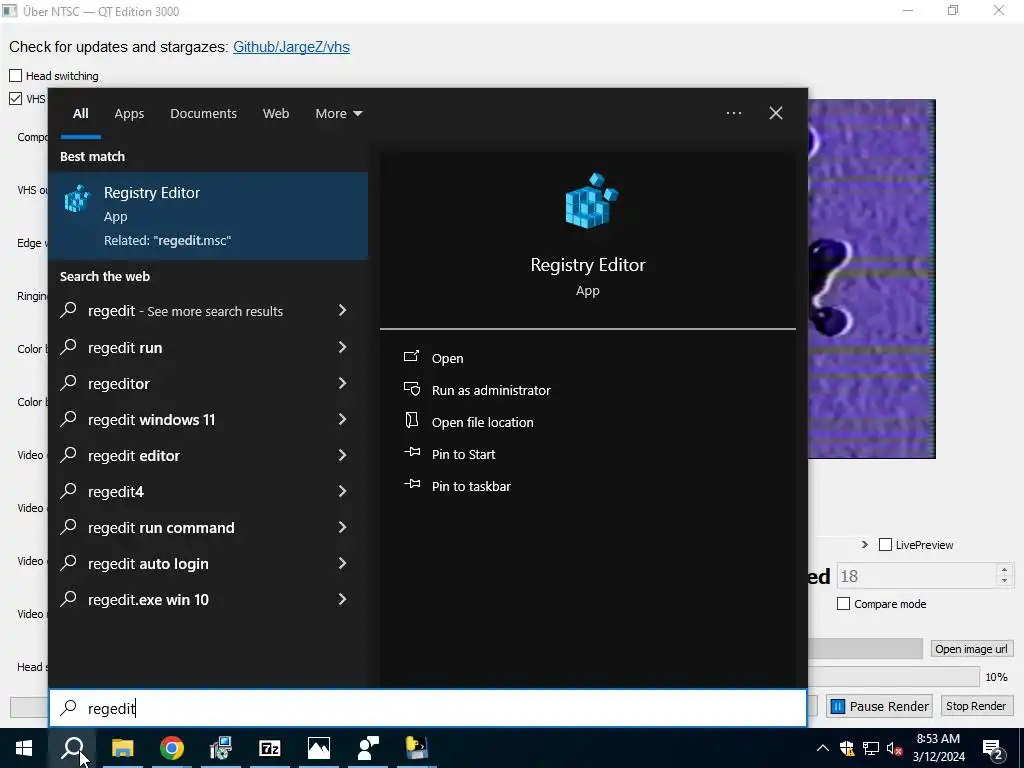Screen dimensions: 1024x768
Task: Open Registry Editor best match result
Action: click(x=208, y=216)
